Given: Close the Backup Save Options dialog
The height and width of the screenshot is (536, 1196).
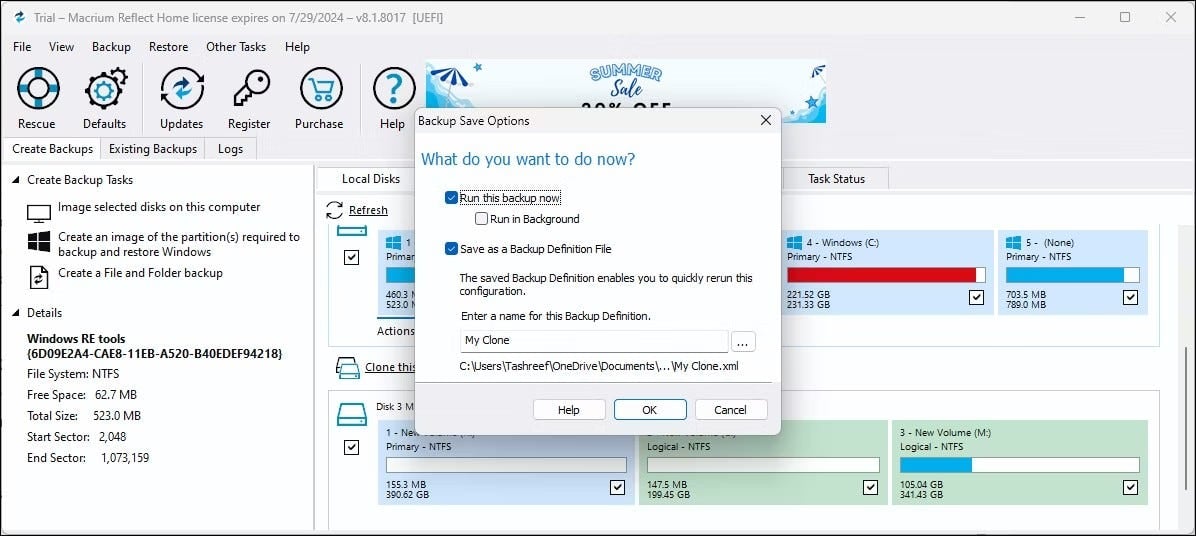Looking at the screenshot, I should pyautogui.click(x=766, y=120).
